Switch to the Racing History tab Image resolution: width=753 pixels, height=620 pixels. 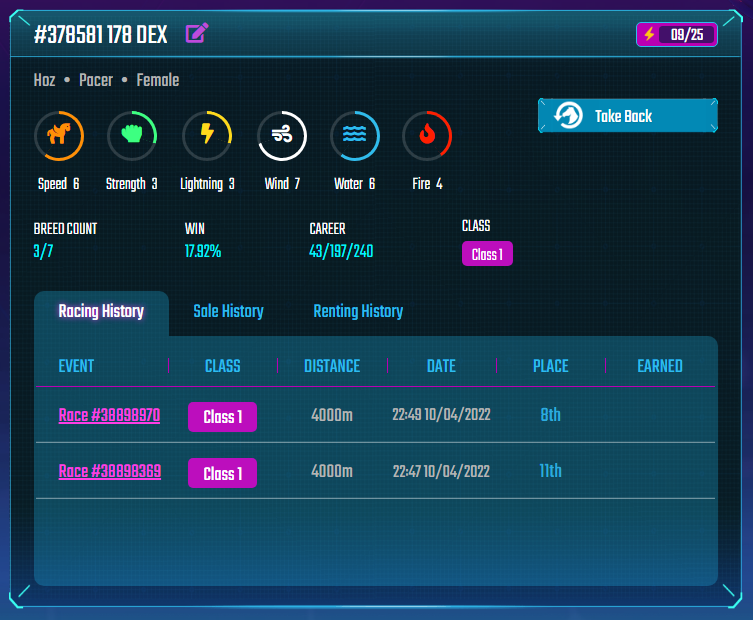(101, 311)
